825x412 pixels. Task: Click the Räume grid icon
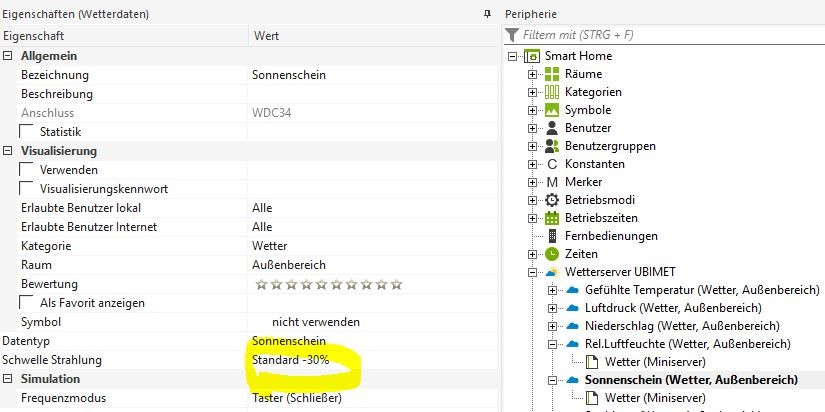click(x=552, y=74)
